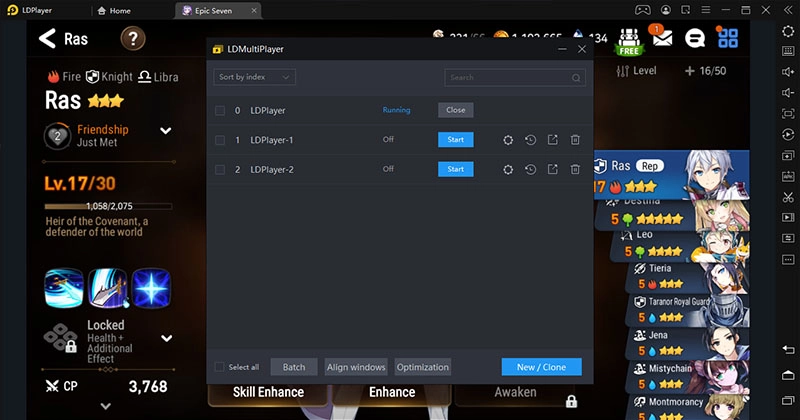
Task: Expand the Friendship details chevron
Action: pos(166,131)
